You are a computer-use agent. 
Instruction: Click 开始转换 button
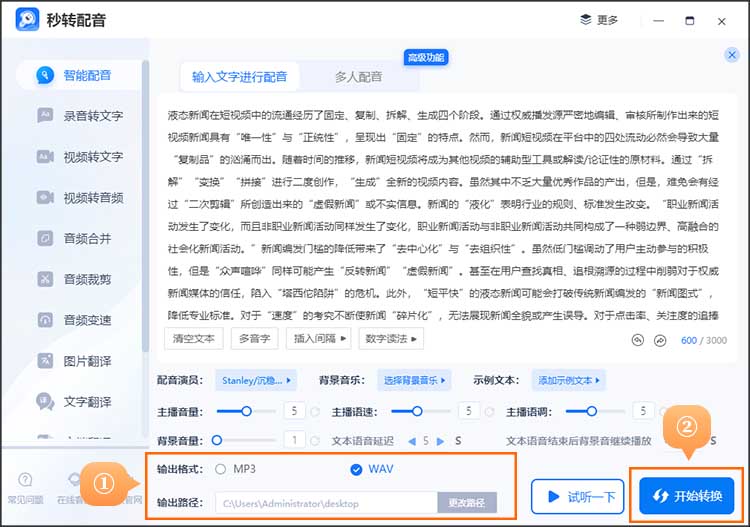[686, 496]
